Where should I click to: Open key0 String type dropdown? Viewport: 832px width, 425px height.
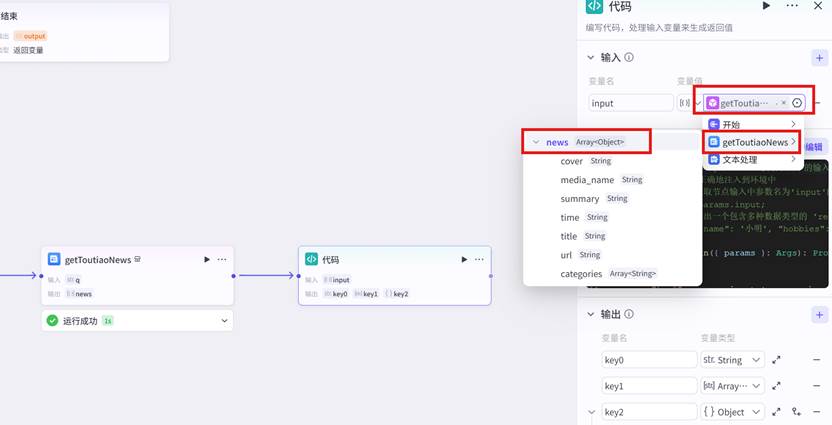coord(733,360)
